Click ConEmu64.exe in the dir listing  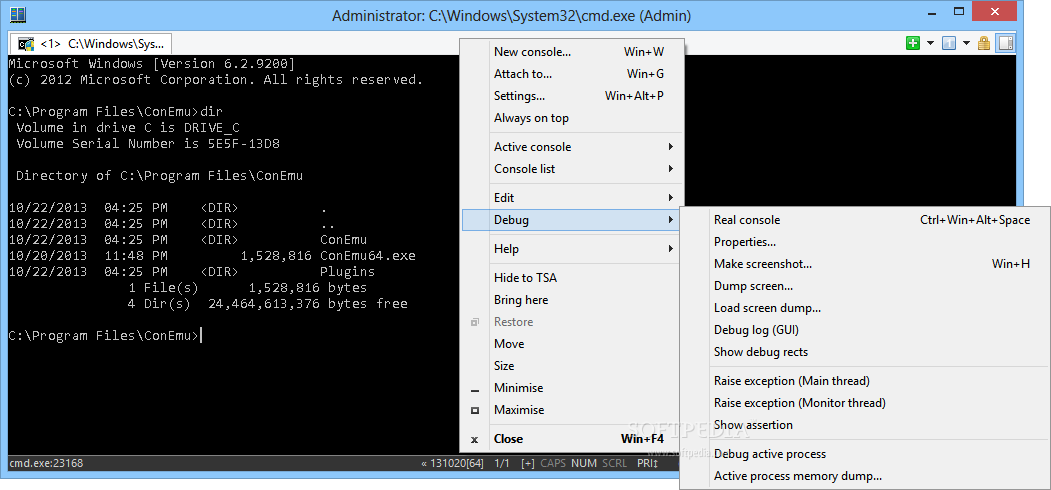click(x=368, y=255)
